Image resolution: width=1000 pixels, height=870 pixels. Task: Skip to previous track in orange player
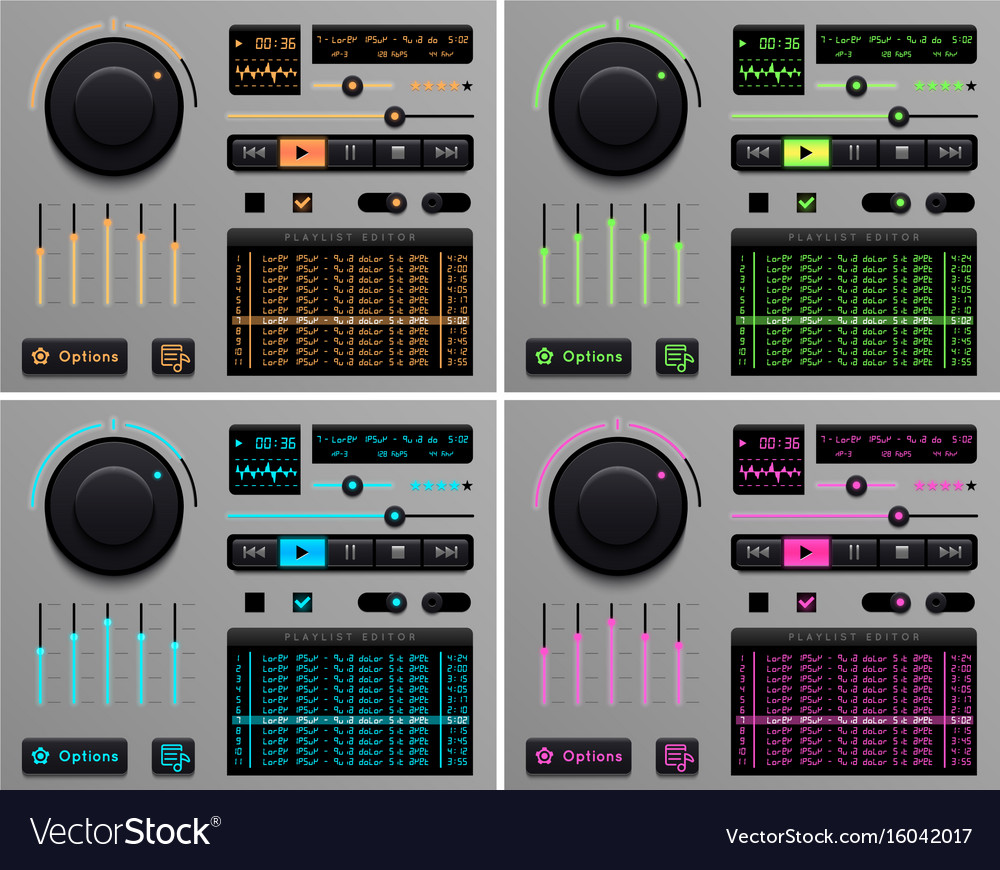click(x=255, y=153)
